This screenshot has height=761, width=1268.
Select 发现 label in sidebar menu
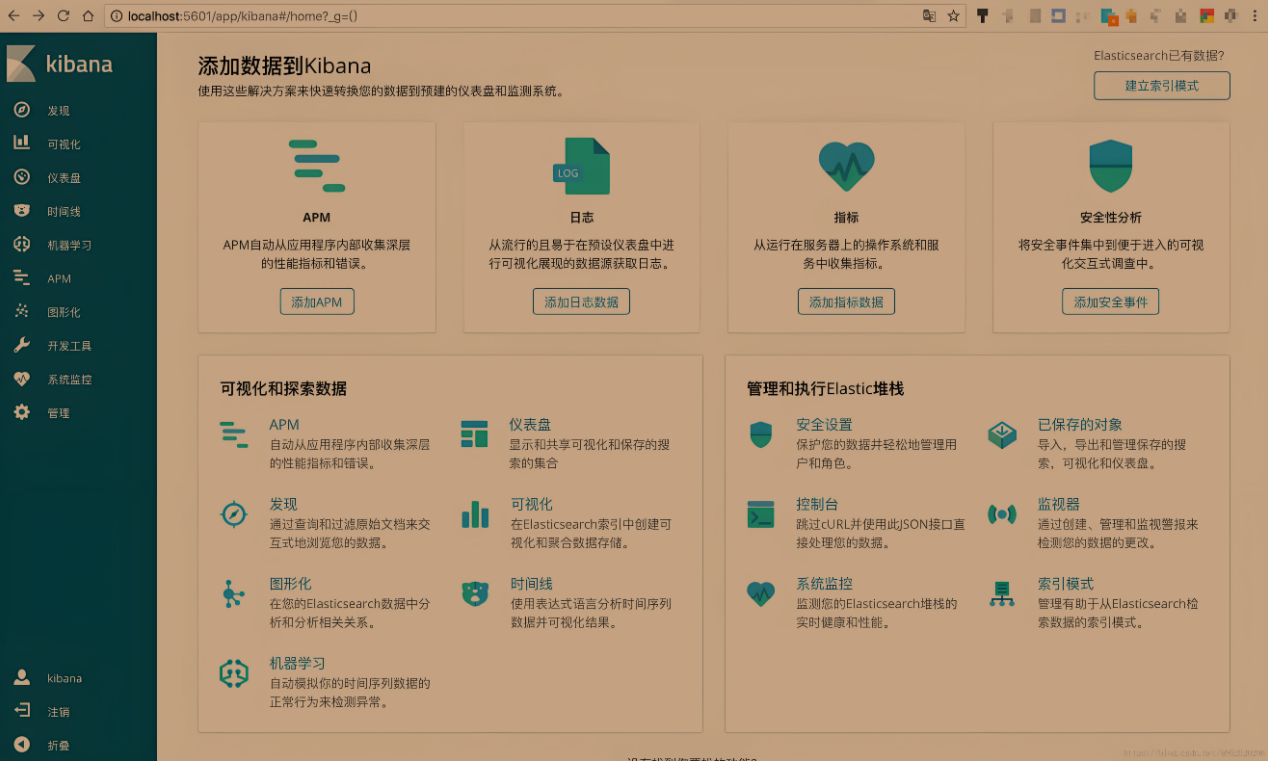coord(58,111)
